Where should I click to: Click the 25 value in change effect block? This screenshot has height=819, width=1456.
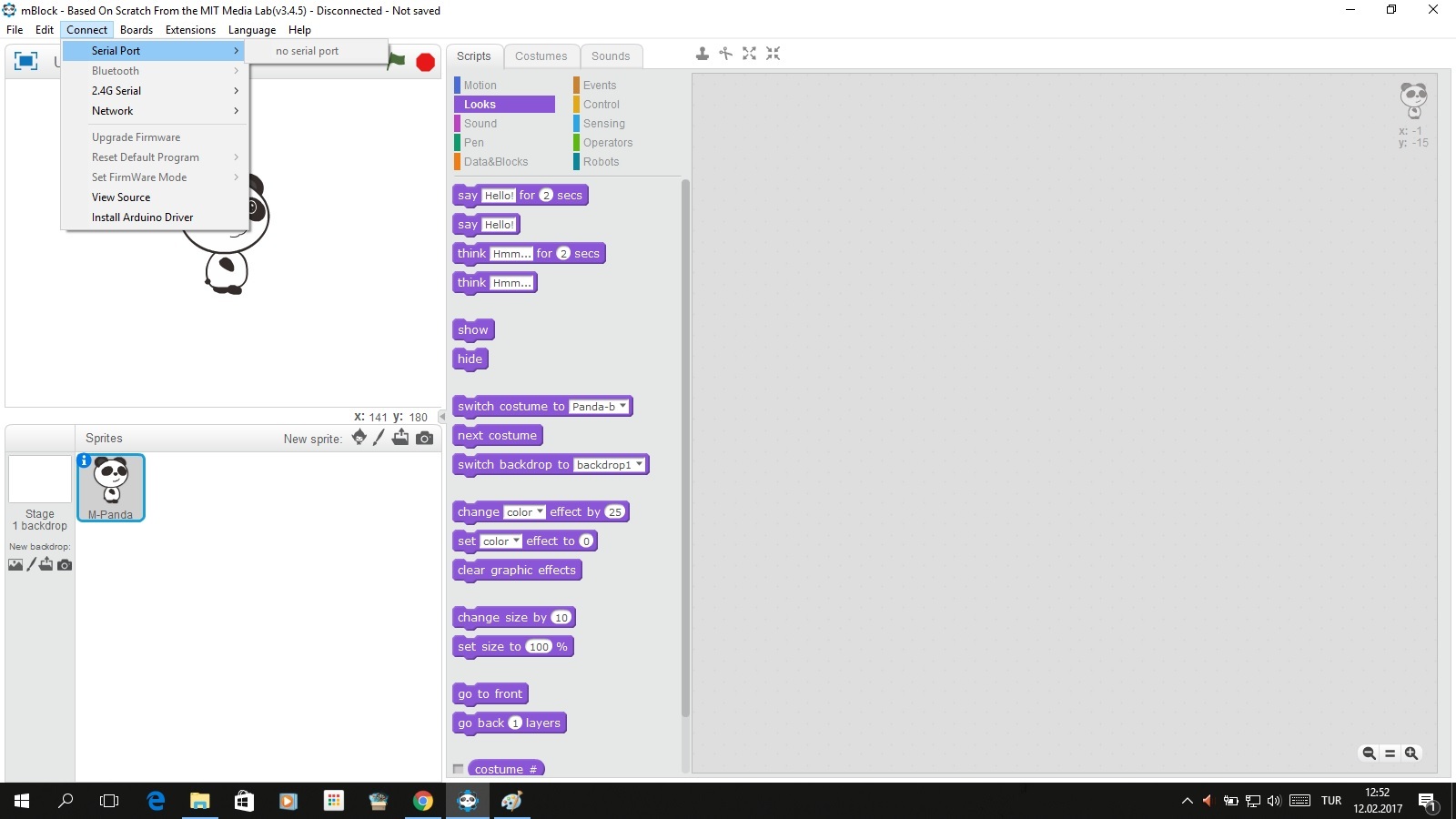tap(615, 512)
